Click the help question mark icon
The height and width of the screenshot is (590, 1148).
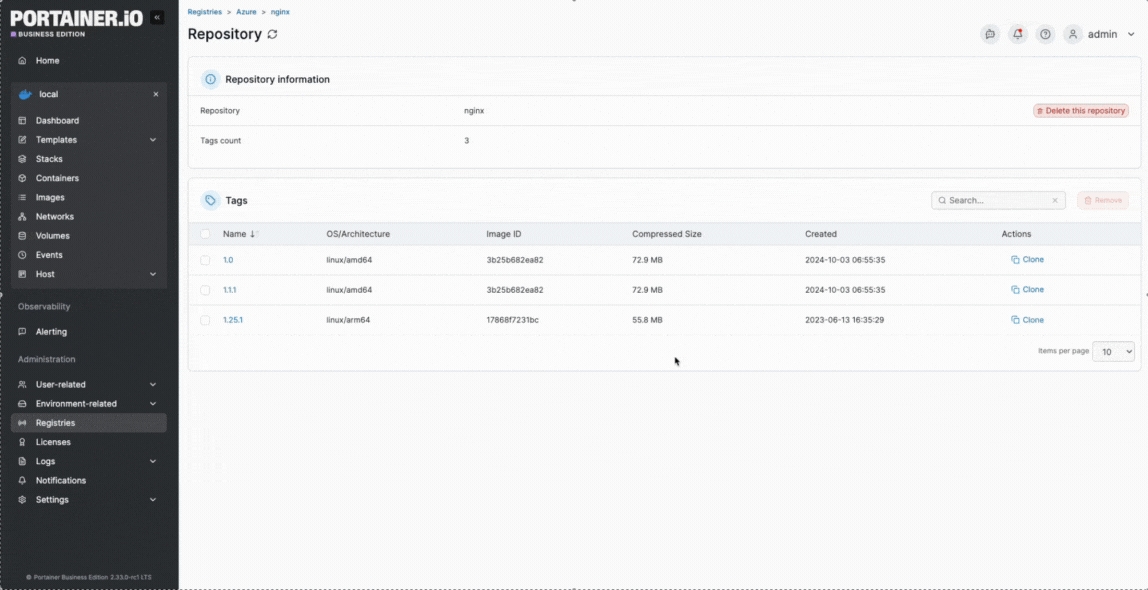click(x=1045, y=34)
